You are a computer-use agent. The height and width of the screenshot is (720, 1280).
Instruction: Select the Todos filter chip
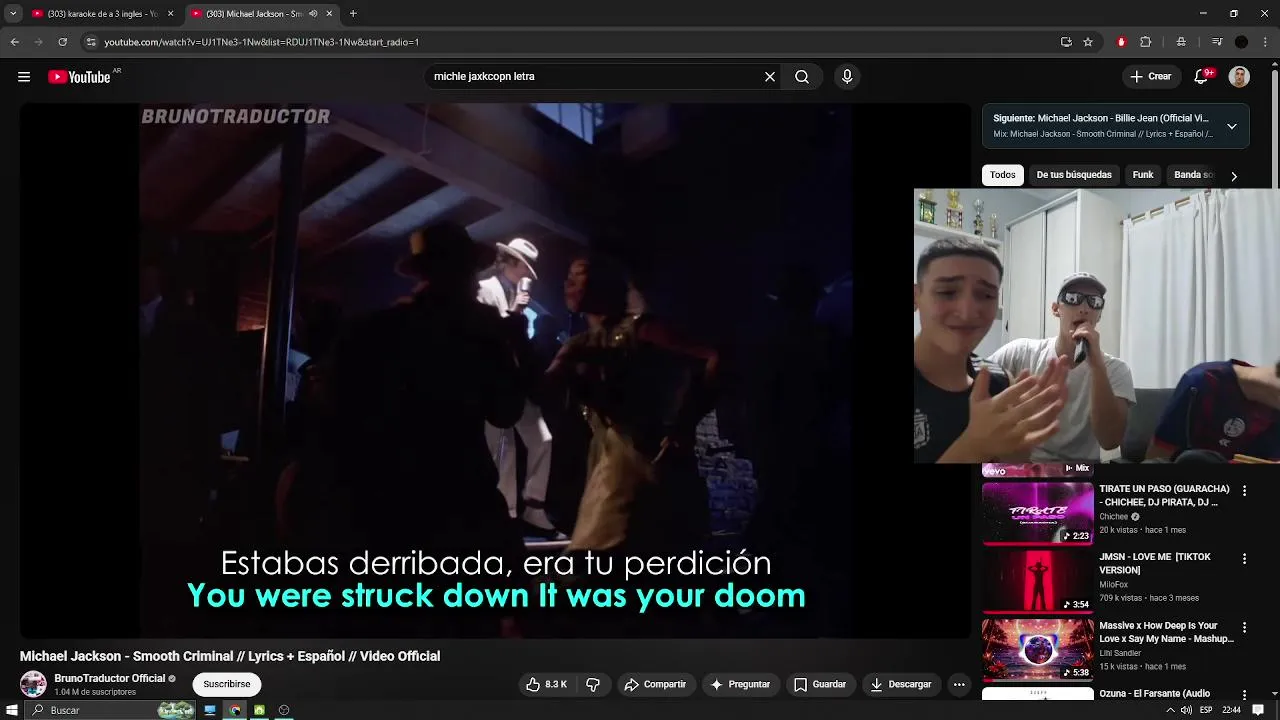1002,175
